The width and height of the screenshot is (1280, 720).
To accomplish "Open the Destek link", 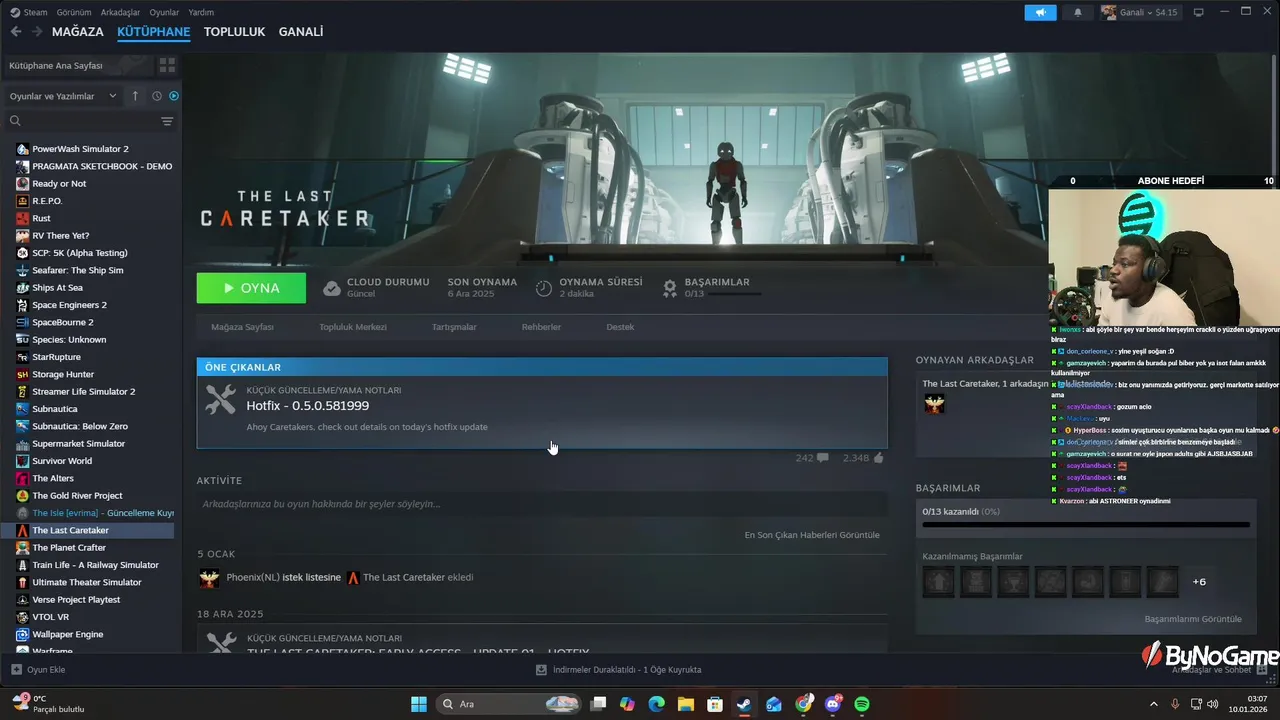I will pos(620,327).
